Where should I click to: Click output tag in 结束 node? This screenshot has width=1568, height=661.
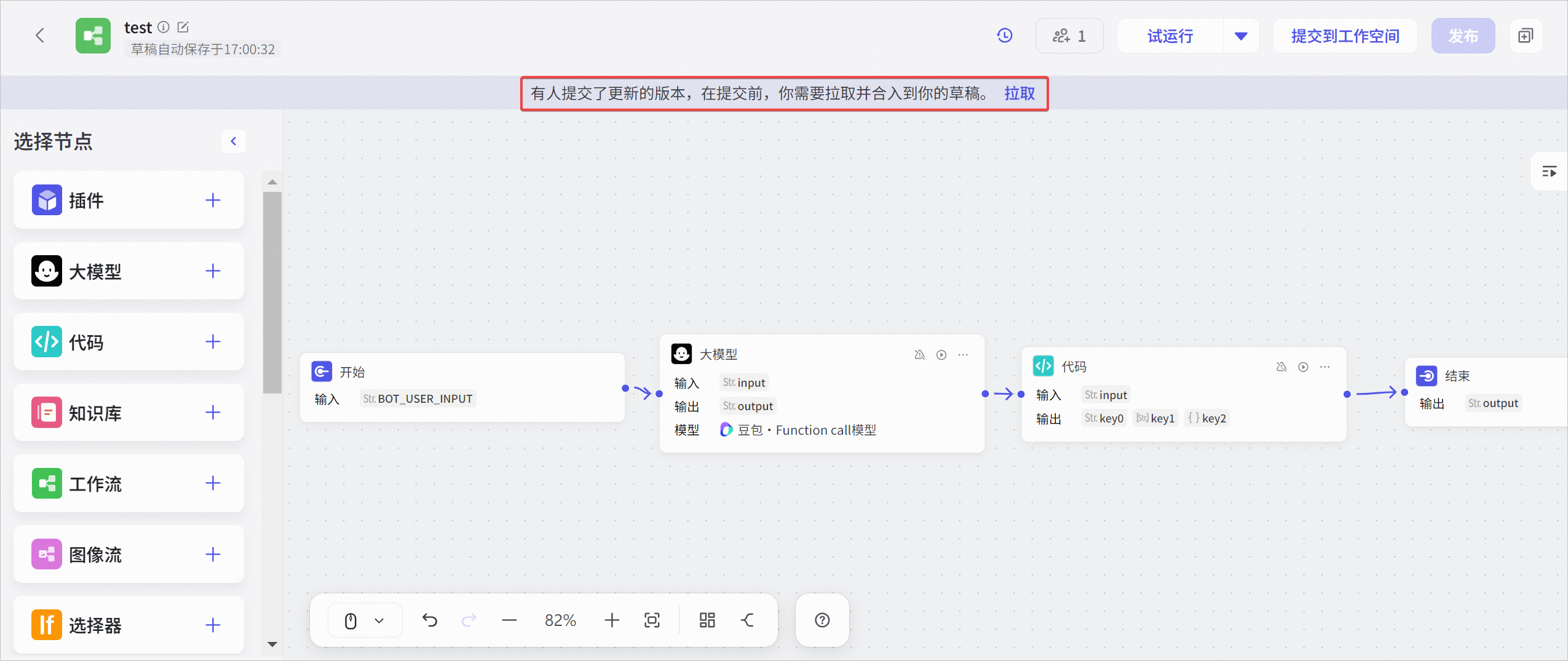[1493, 403]
